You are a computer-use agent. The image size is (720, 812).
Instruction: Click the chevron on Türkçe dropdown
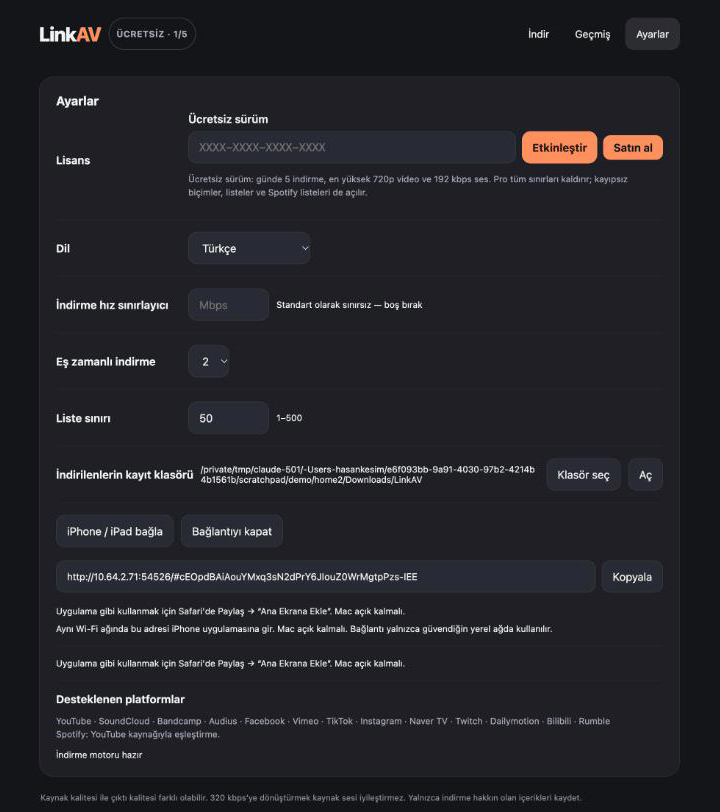305,249
